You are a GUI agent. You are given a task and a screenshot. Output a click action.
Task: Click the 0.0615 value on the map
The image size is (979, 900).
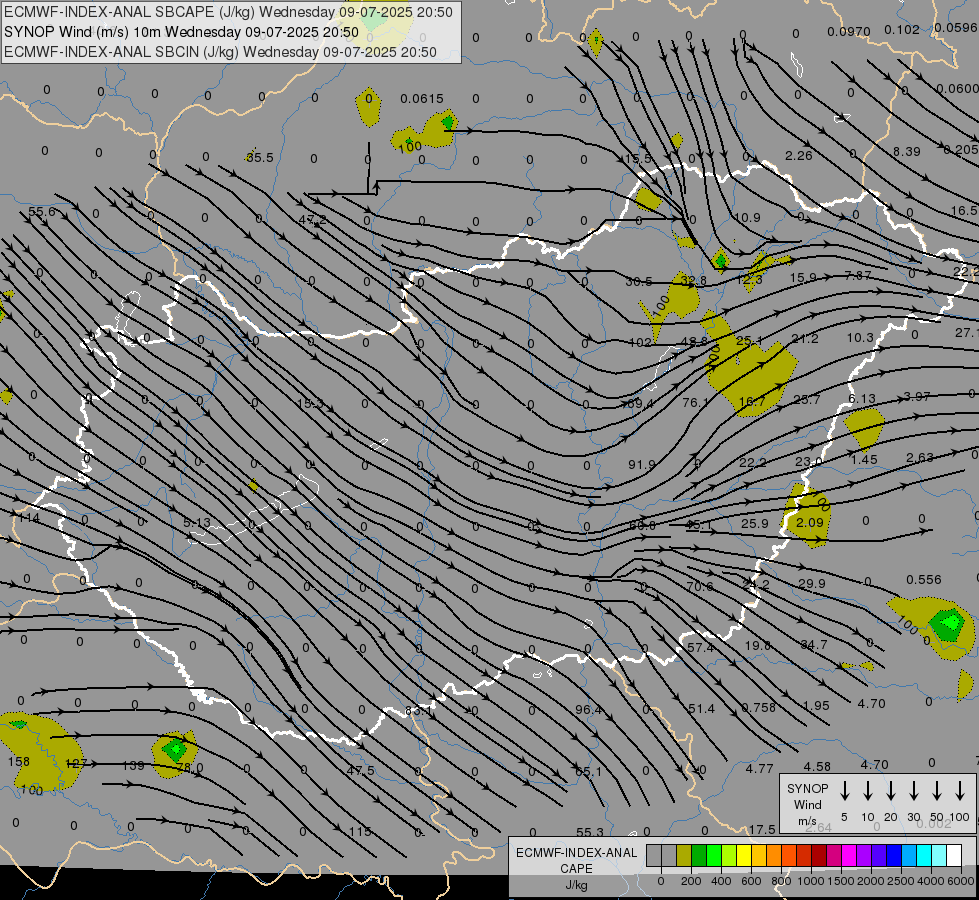pyautogui.click(x=422, y=99)
